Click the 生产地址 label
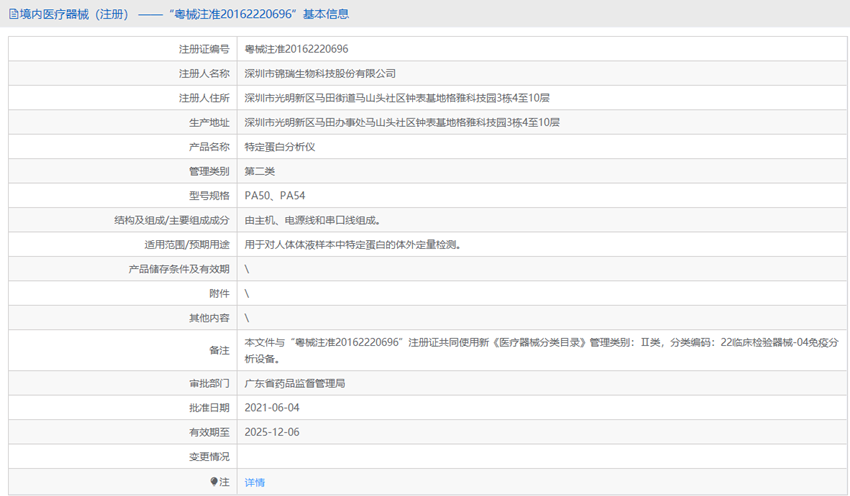850x496 pixels. (x=209, y=123)
